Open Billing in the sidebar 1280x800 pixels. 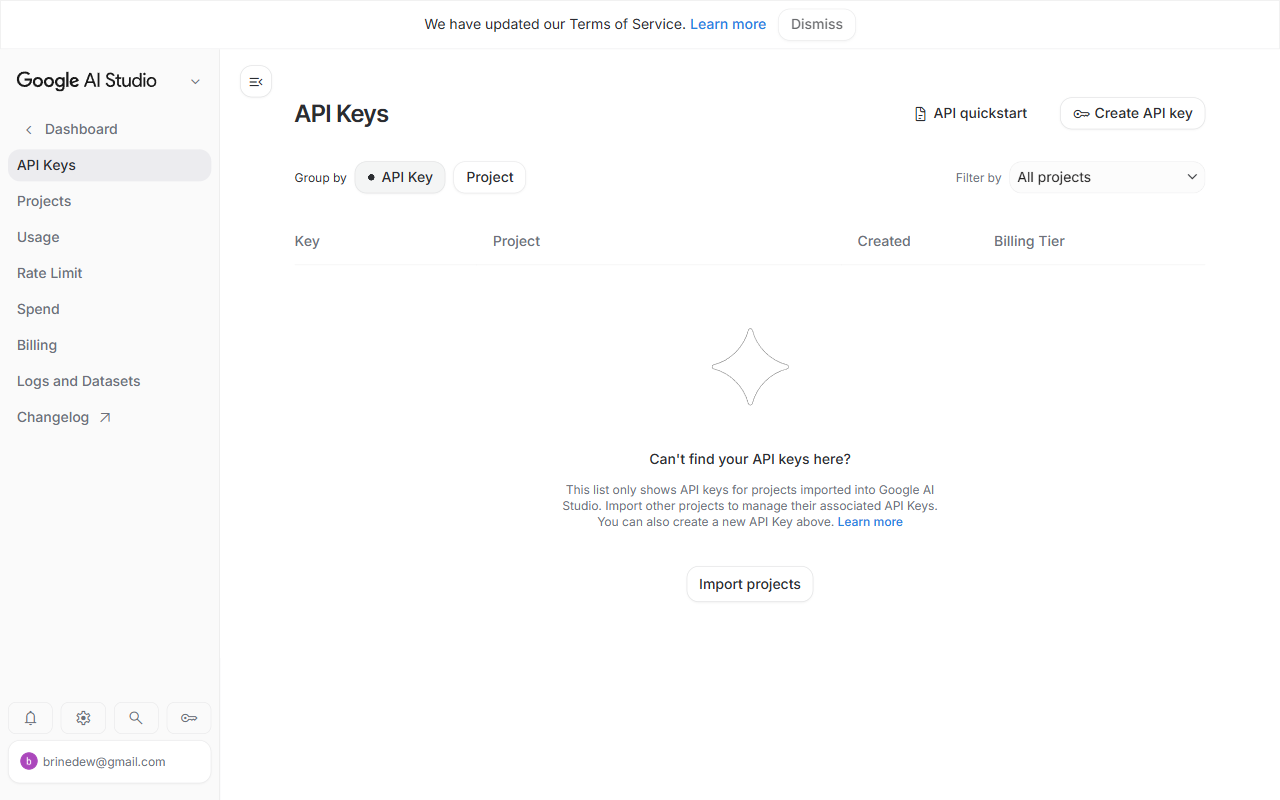110,345
